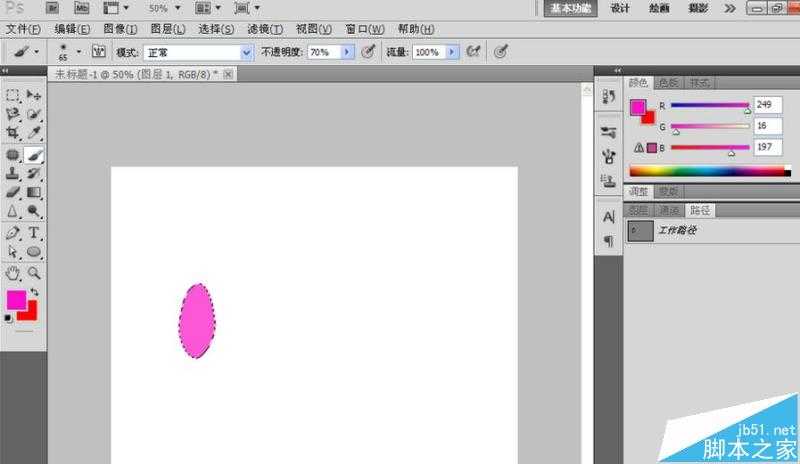
Task: Expand the flow 100% slider arrow
Action: [453, 51]
